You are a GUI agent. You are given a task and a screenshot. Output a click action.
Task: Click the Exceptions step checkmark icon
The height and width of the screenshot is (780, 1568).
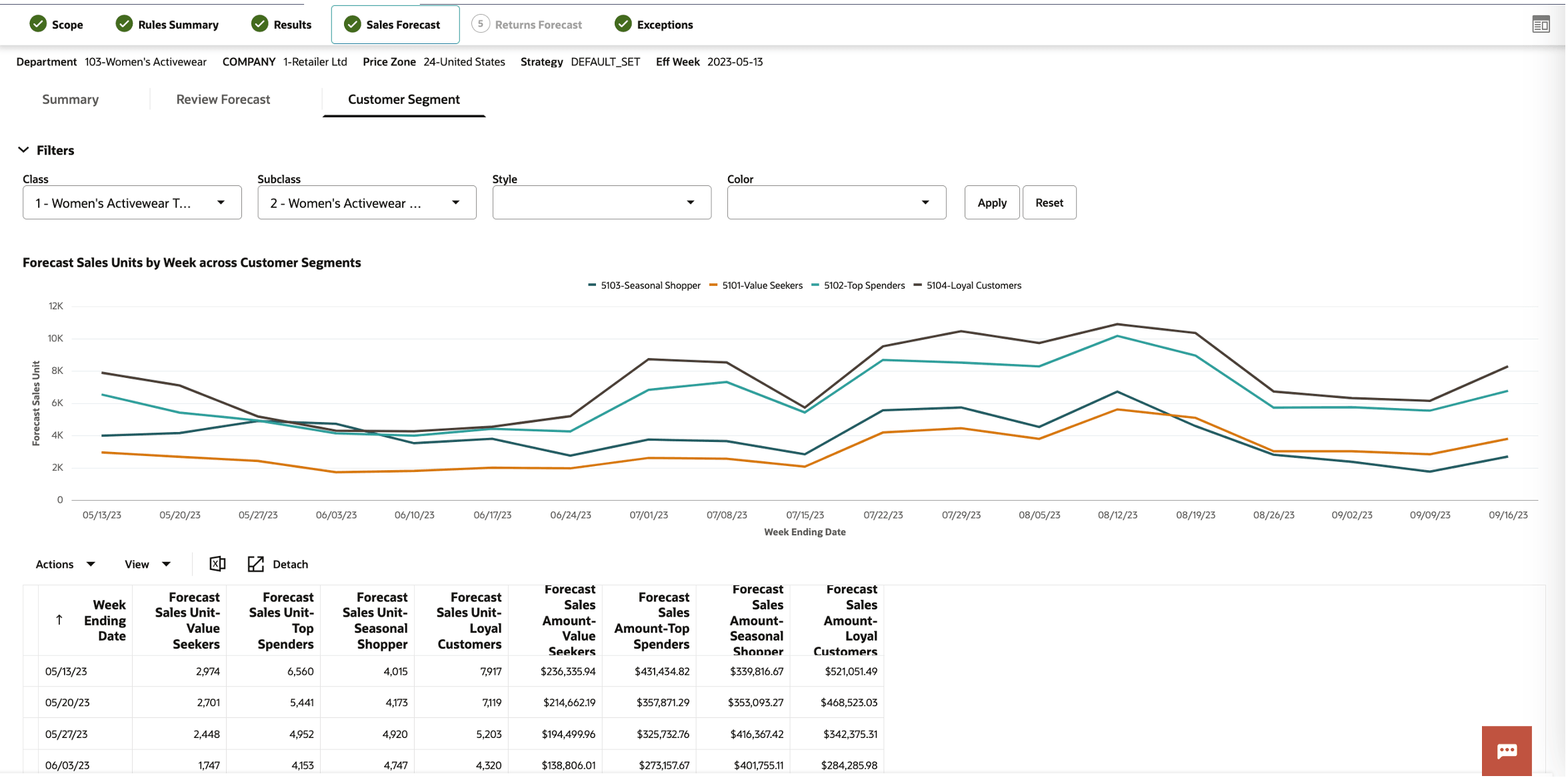(624, 25)
